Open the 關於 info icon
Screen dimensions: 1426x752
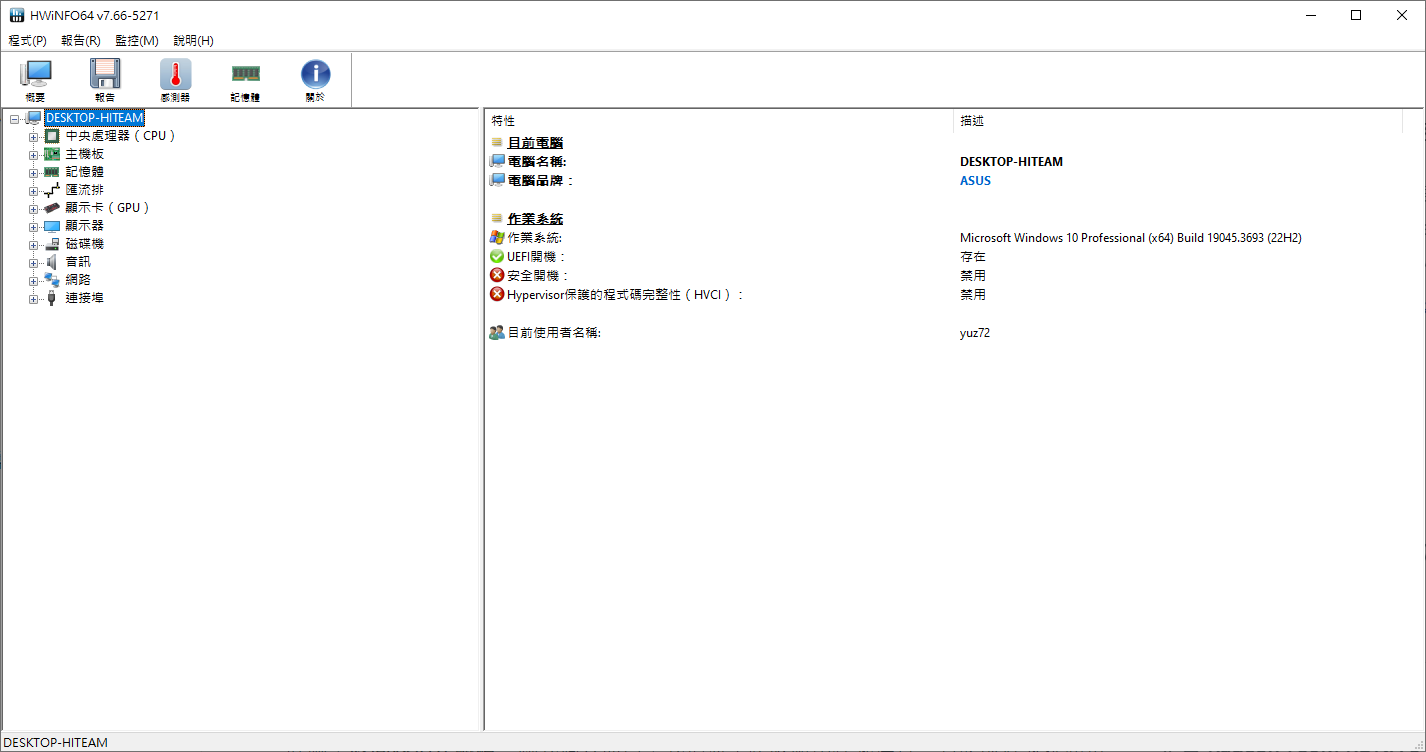click(315, 80)
